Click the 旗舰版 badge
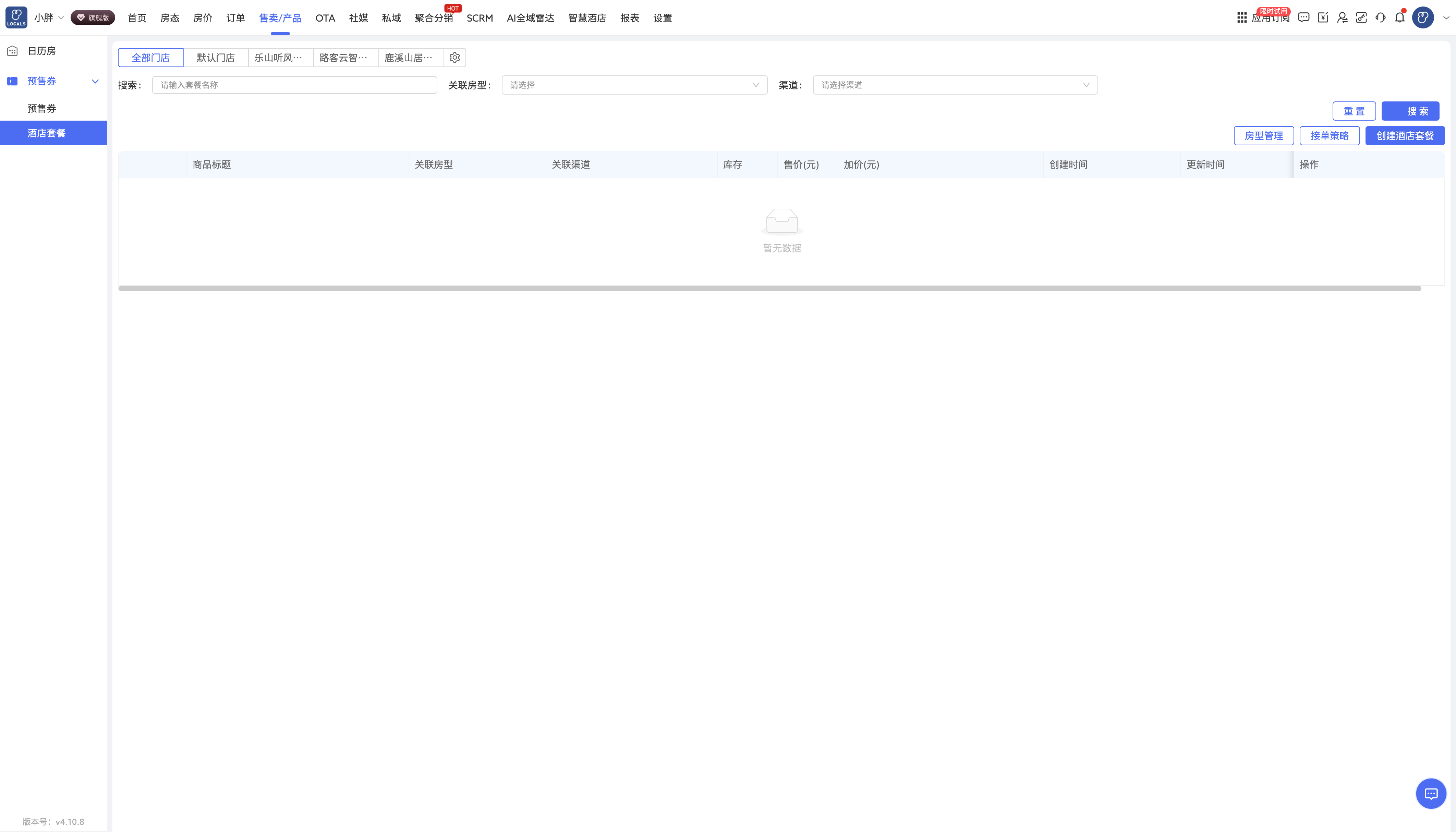The height and width of the screenshot is (832, 1456). click(x=93, y=18)
